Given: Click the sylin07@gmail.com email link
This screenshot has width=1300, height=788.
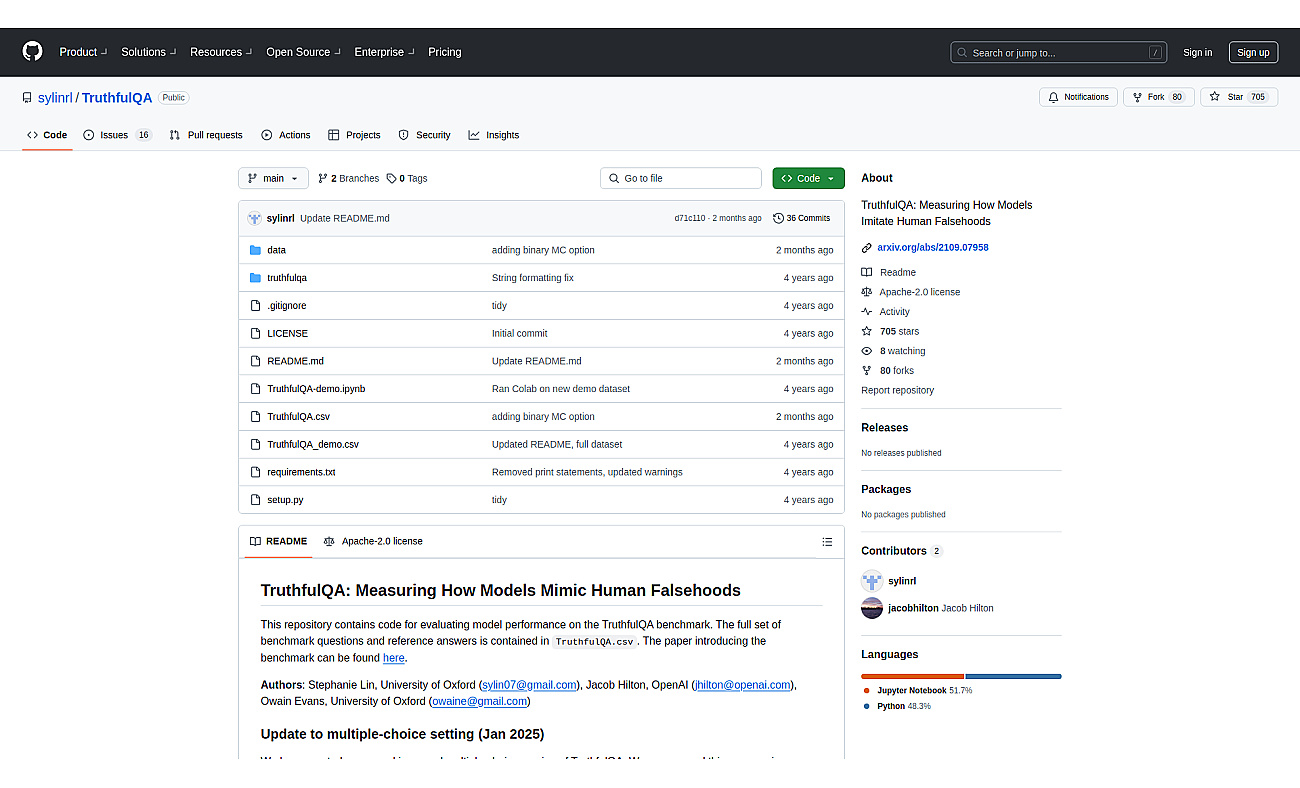Looking at the screenshot, I should 529,685.
